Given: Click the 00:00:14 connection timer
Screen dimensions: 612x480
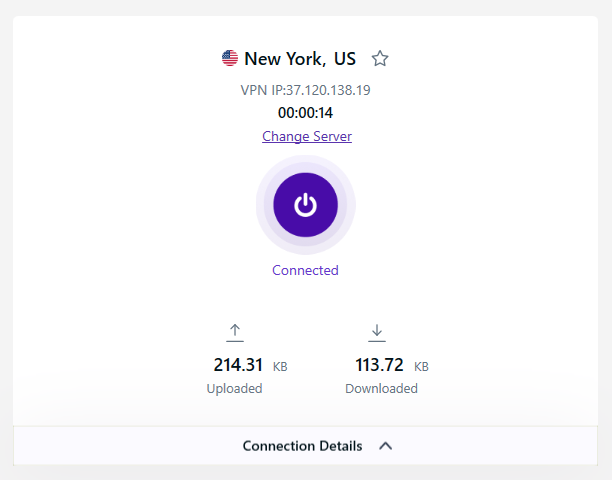Looking at the screenshot, I should pos(305,113).
